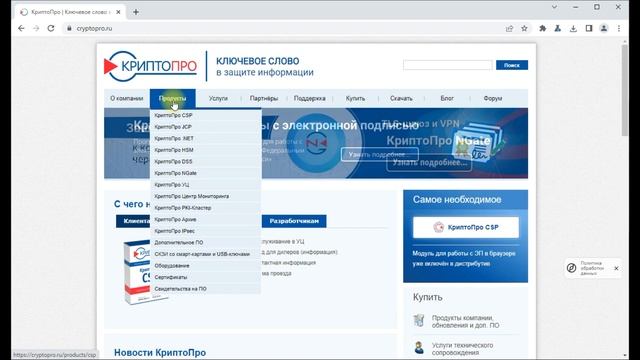Toggle the browser side panel icon
Image resolution: width=640 pixels, height=360 pixels.
pos(589,28)
